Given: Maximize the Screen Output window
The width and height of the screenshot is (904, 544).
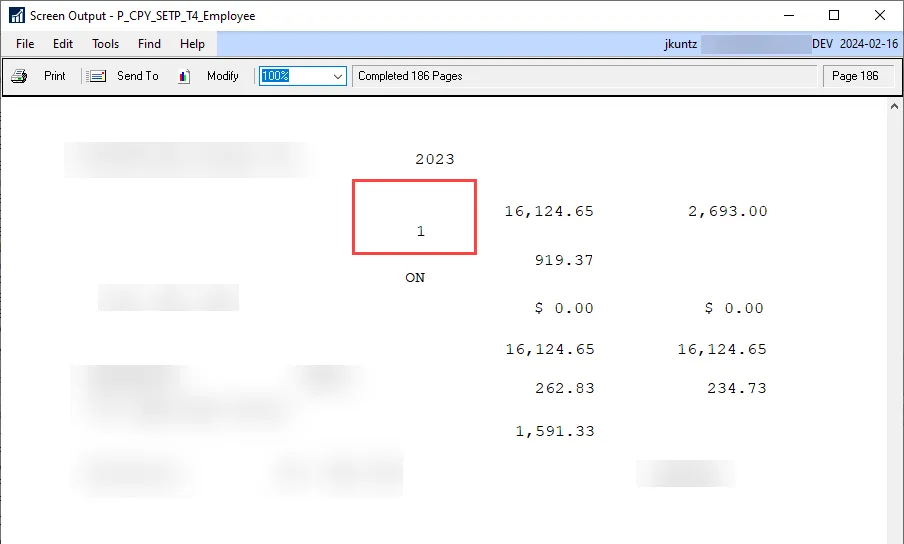Looking at the screenshot, I should pyautogui.click(x=834, y=16).
